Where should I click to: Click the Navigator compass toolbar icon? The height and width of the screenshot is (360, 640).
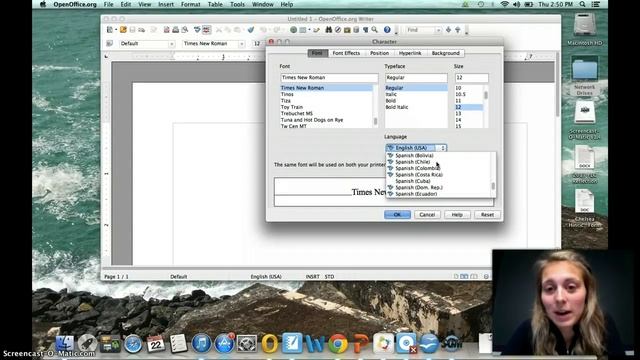[x=338, y=30]
